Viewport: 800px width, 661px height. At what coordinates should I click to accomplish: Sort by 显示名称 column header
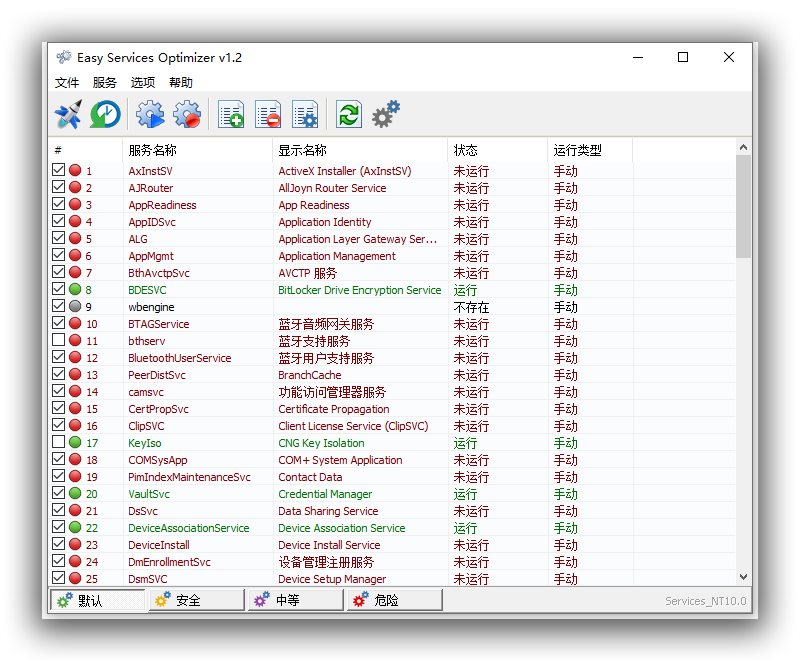click(x=360, y=150)
